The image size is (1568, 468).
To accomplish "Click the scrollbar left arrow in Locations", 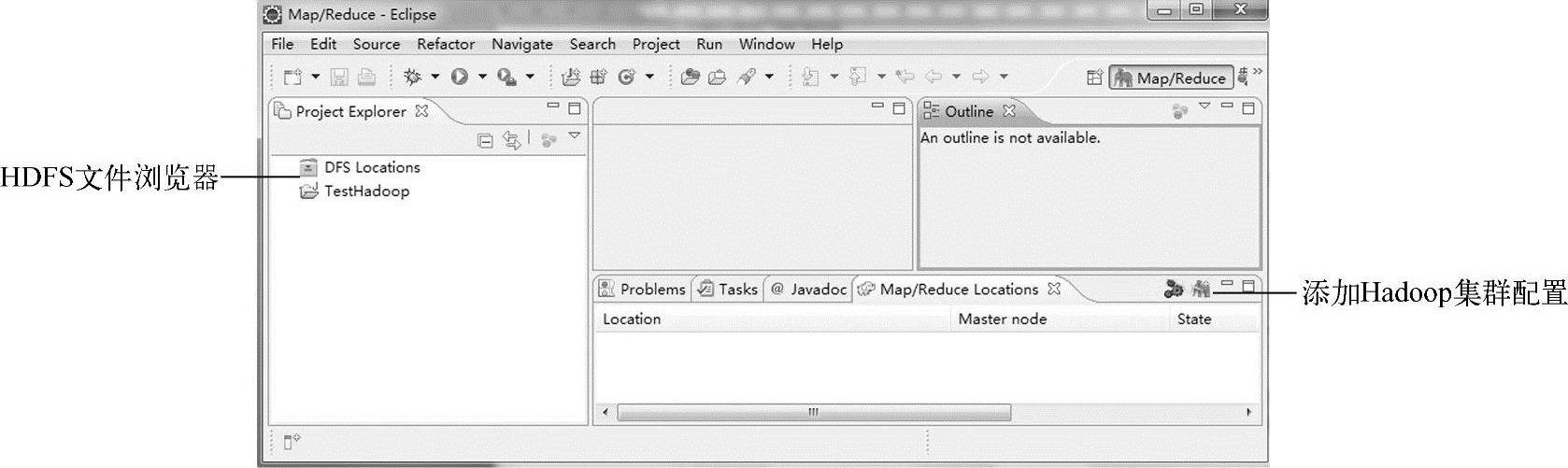I will tap(606, 412).
